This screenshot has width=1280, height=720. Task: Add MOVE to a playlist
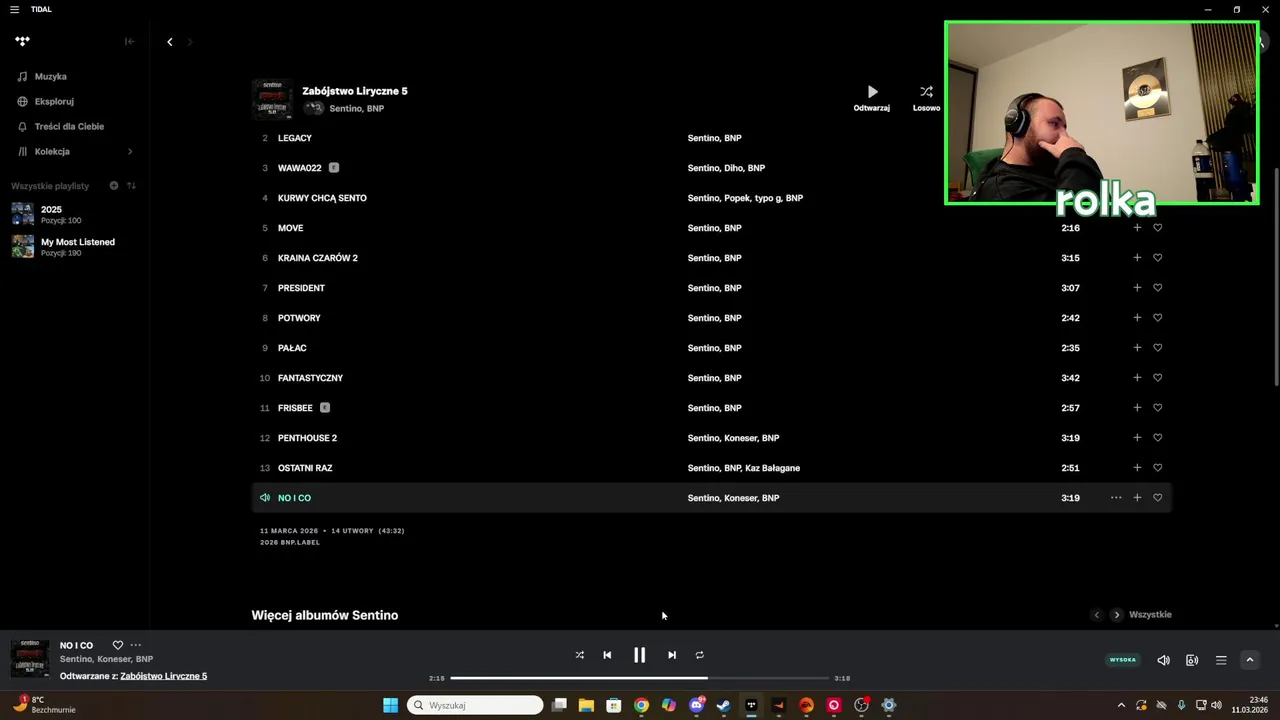(1137, 228)
